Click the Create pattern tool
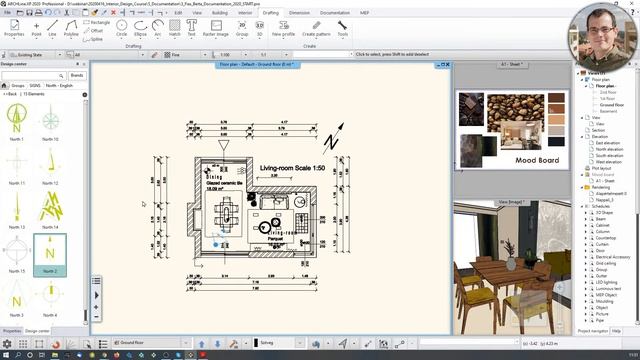Viewport: 640px width, 360px height. click(316, 28)
